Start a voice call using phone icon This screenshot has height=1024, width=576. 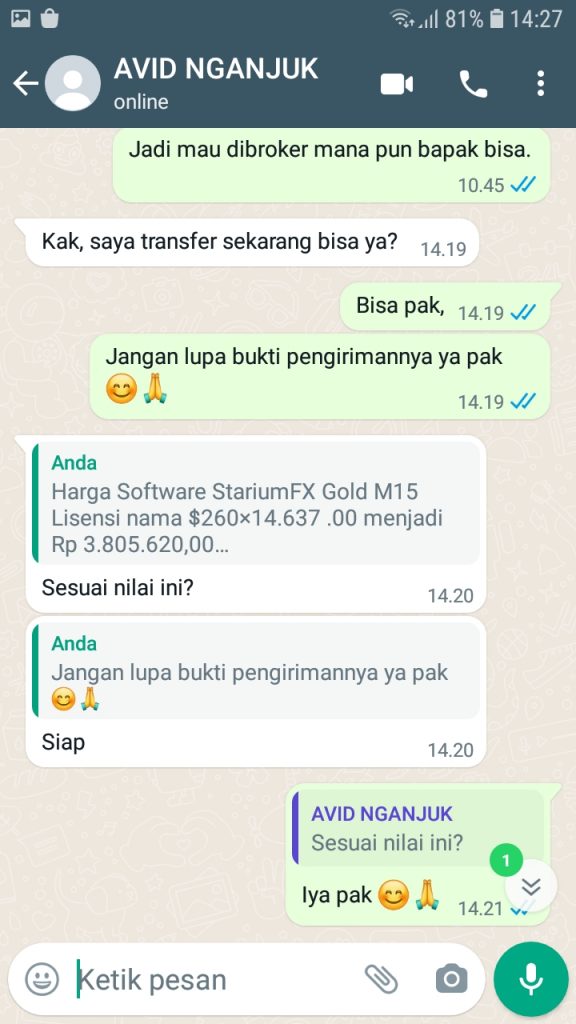(473, 84)
